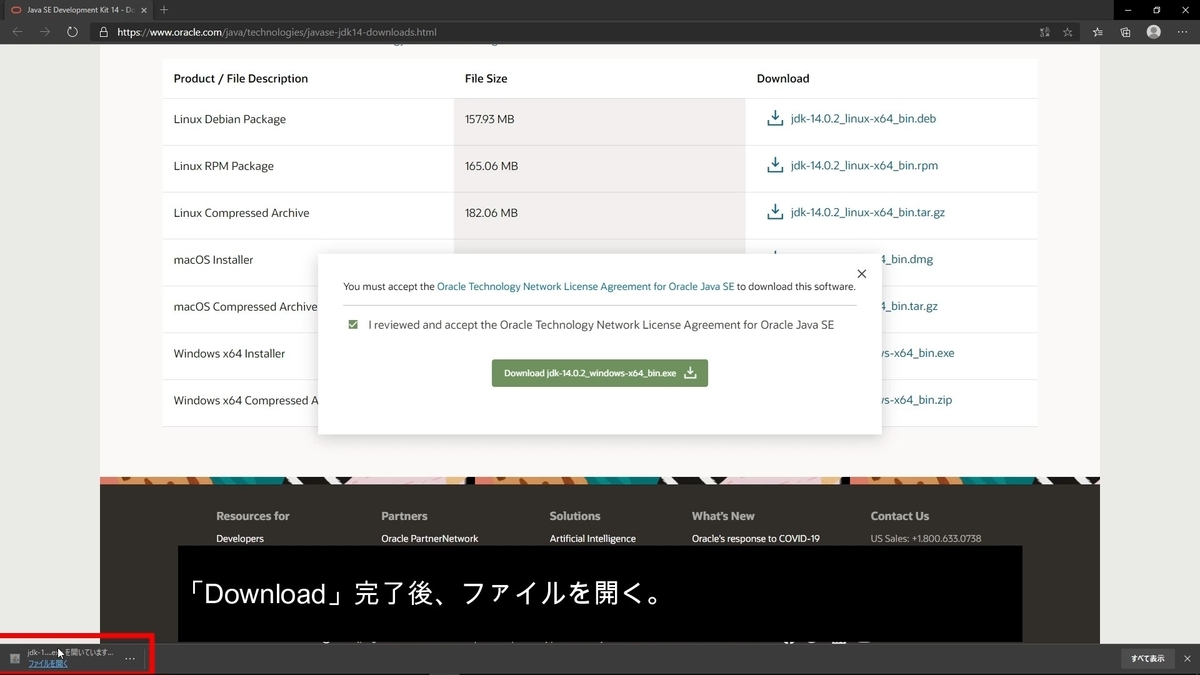Click the '165.06 MB' file size
The height and width of the screenshot is (675, 1200).
pos(492,166)
